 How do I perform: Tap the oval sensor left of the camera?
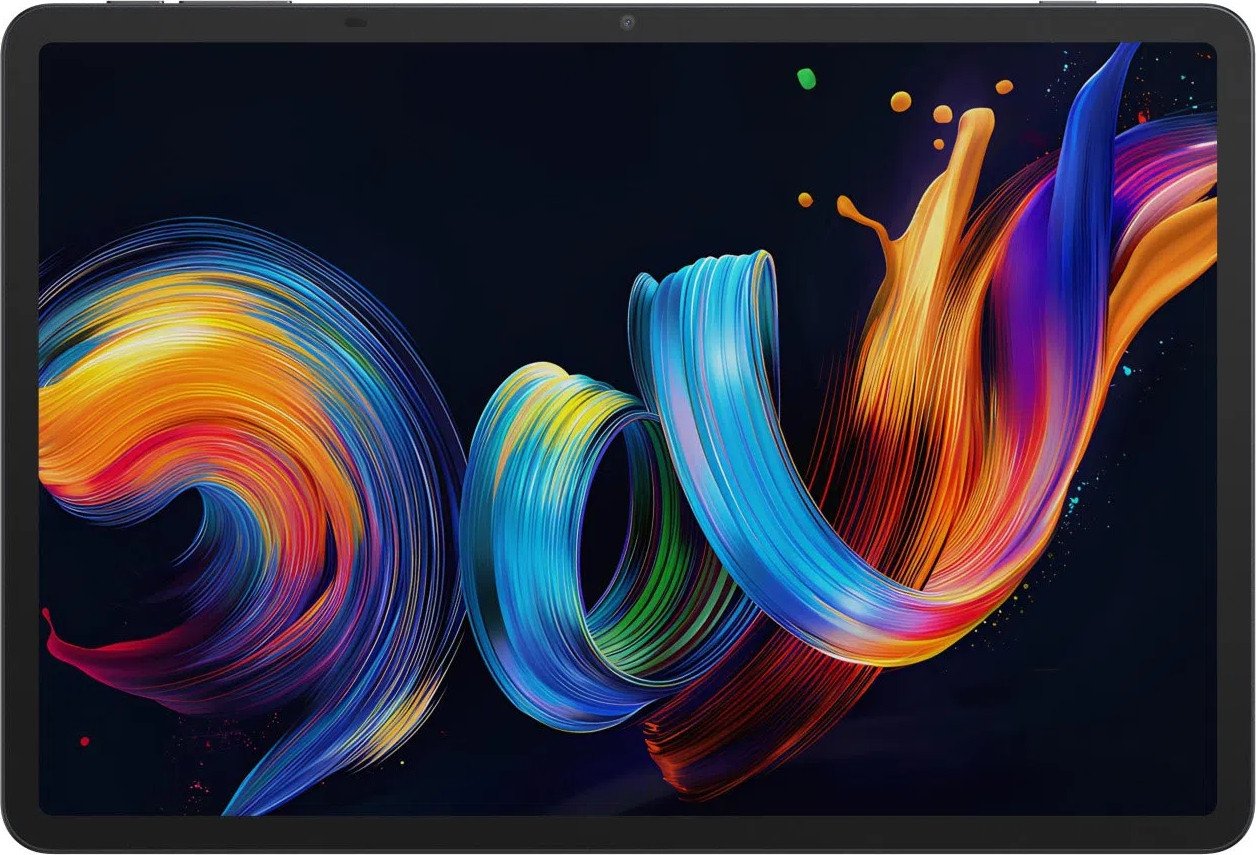coord(354,22)
